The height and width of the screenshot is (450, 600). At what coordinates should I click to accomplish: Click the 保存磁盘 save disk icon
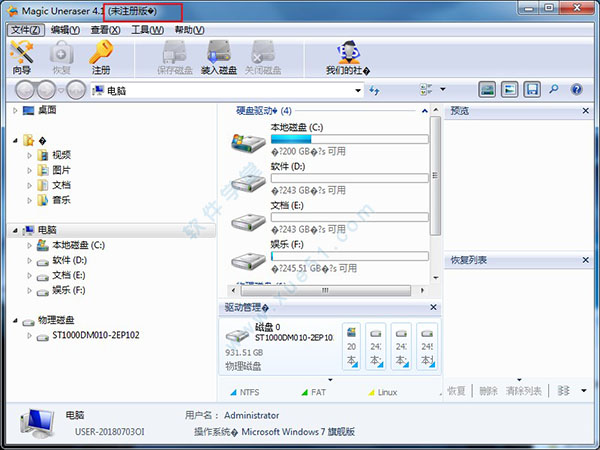pyautogui.click(x=174, y=57)
